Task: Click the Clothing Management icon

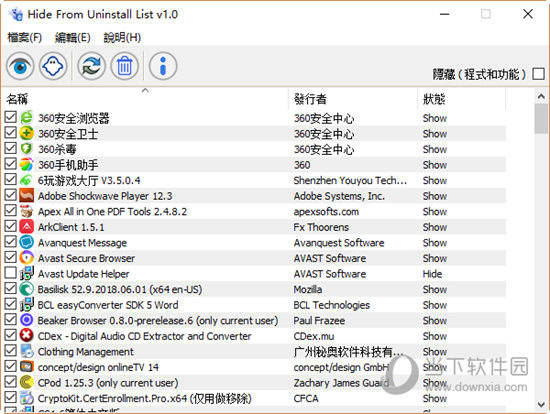Action: 26,351
